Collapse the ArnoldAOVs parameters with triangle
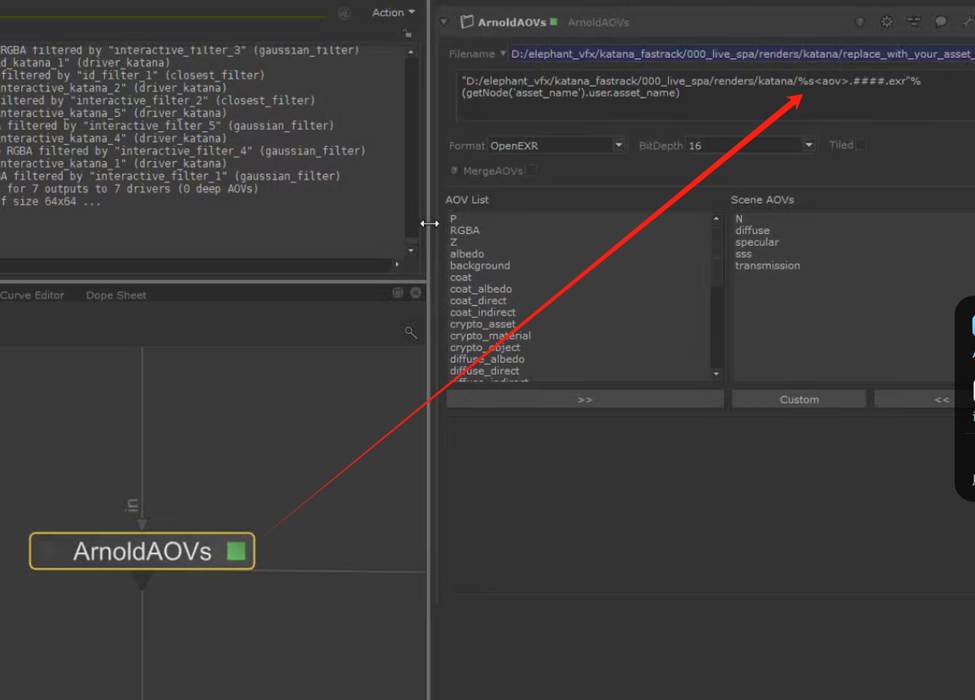The image size is (975, 700). (x=444, y=22)
